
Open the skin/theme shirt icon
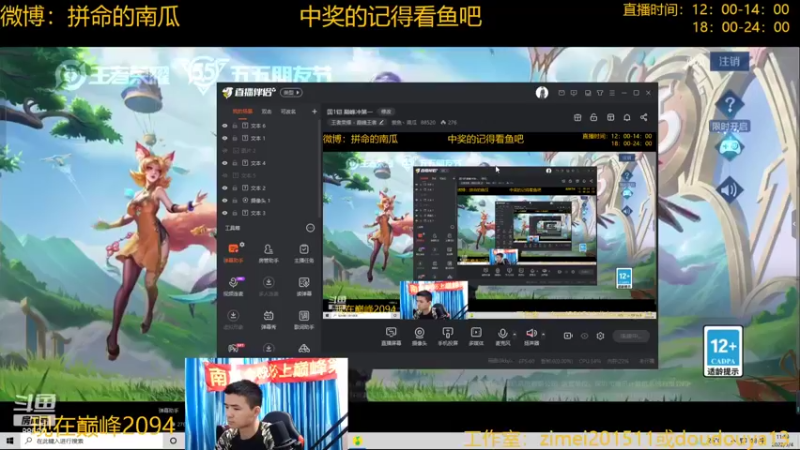click(600, 93)
